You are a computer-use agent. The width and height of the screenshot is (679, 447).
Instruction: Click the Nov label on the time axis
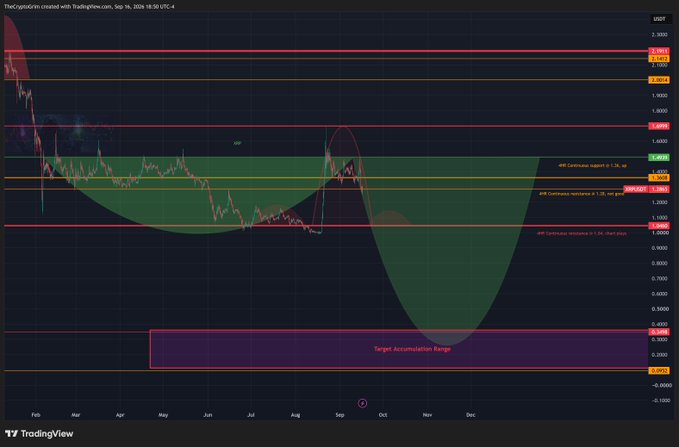(x=427, y=415)
